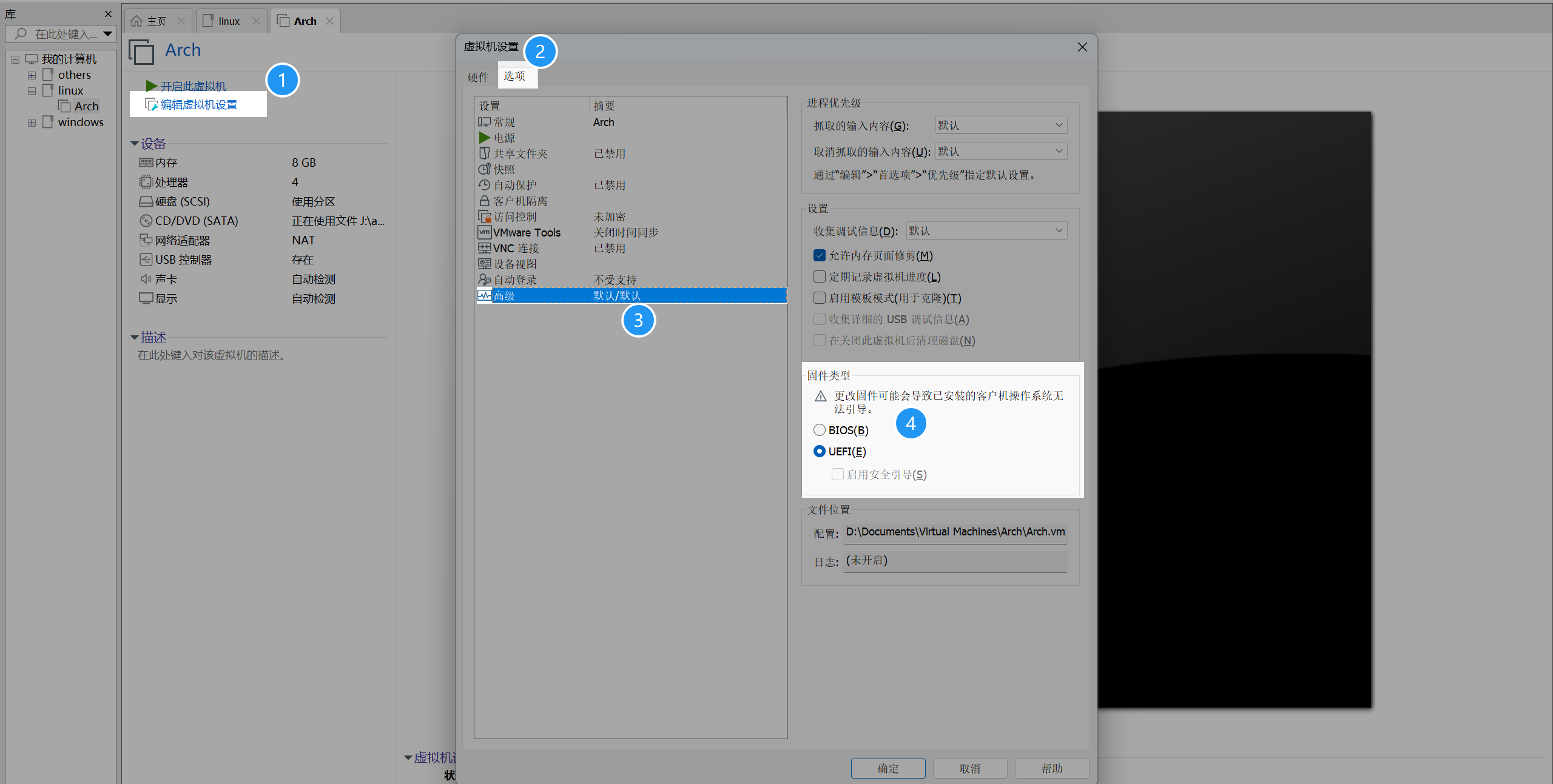
Task: Click the 配置 file path field
Action: coord(955,532)
